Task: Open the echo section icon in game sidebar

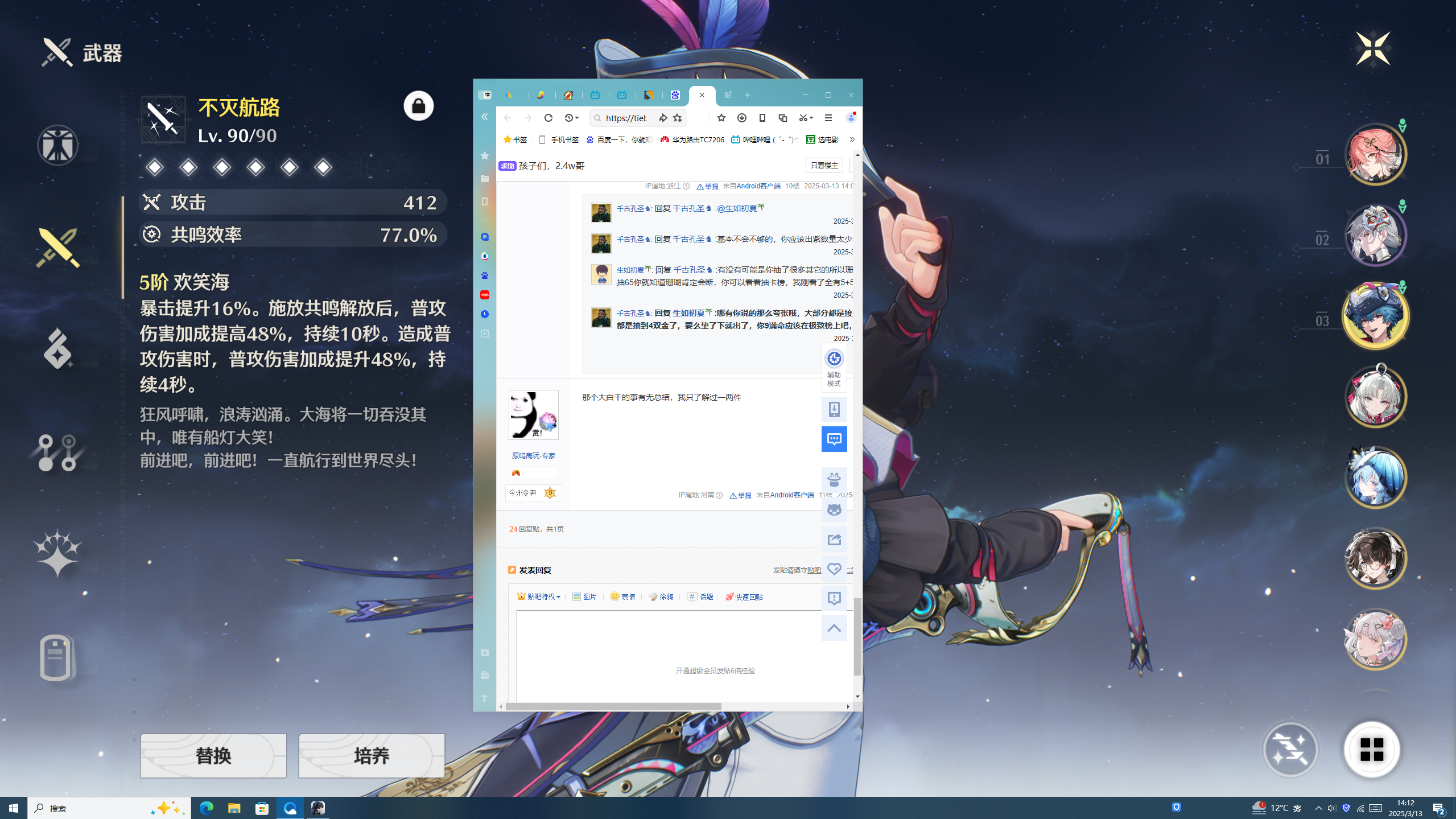Action: pyautogui.click(x=57, y=348)
